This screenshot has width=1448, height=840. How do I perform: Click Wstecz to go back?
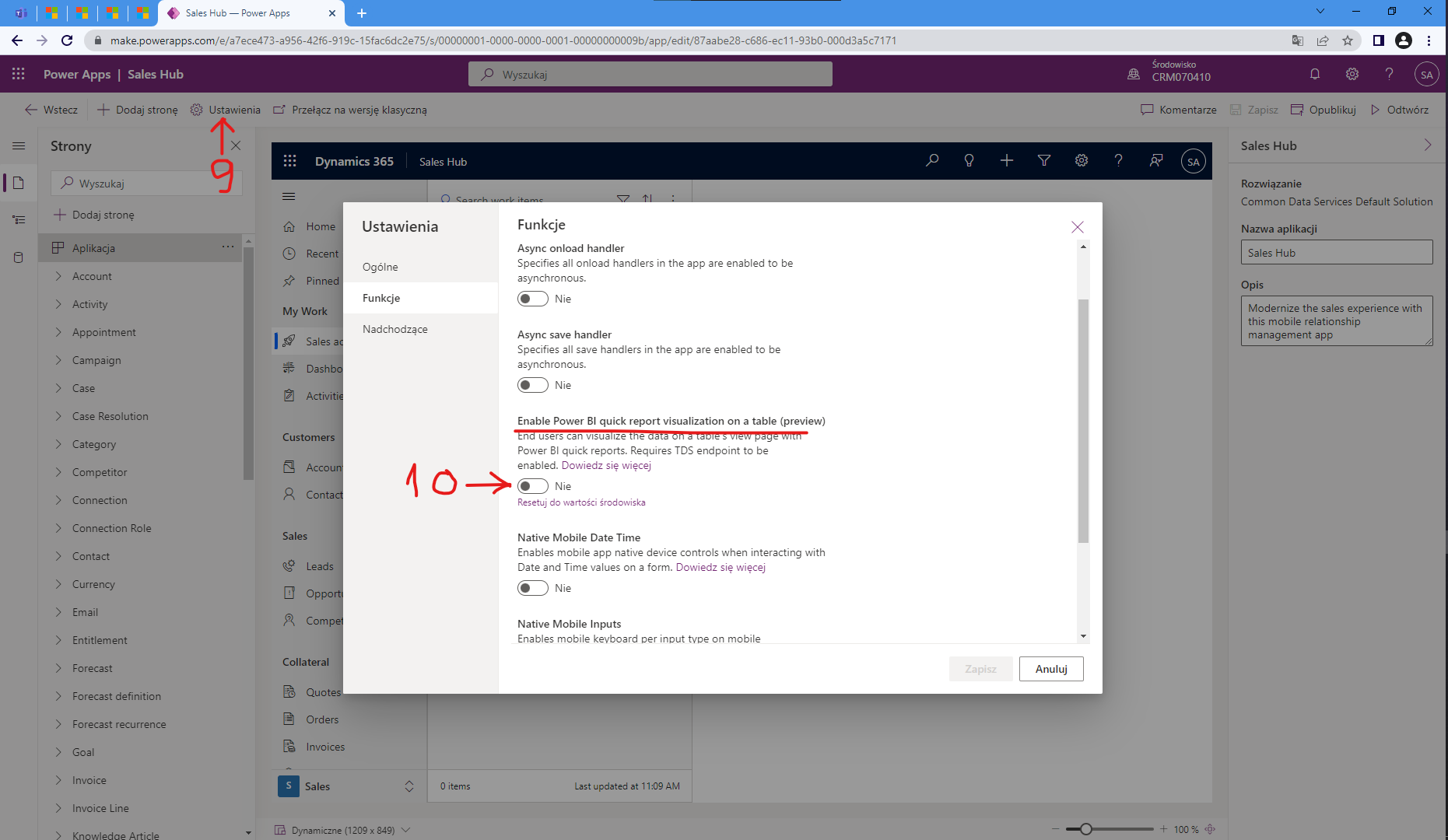[x=51, y=110]
